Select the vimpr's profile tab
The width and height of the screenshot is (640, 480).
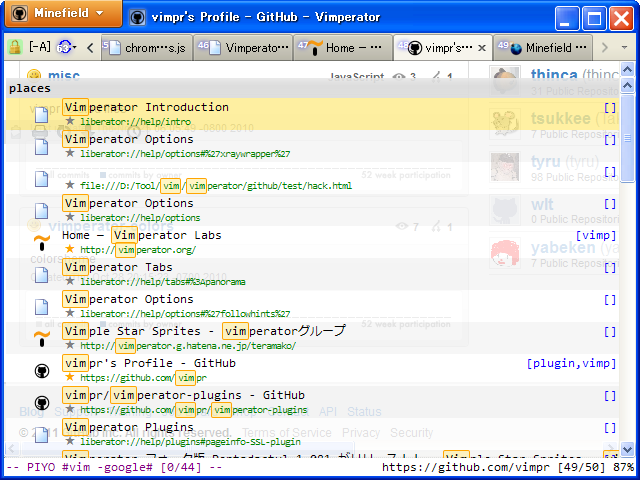pos(441,48)
